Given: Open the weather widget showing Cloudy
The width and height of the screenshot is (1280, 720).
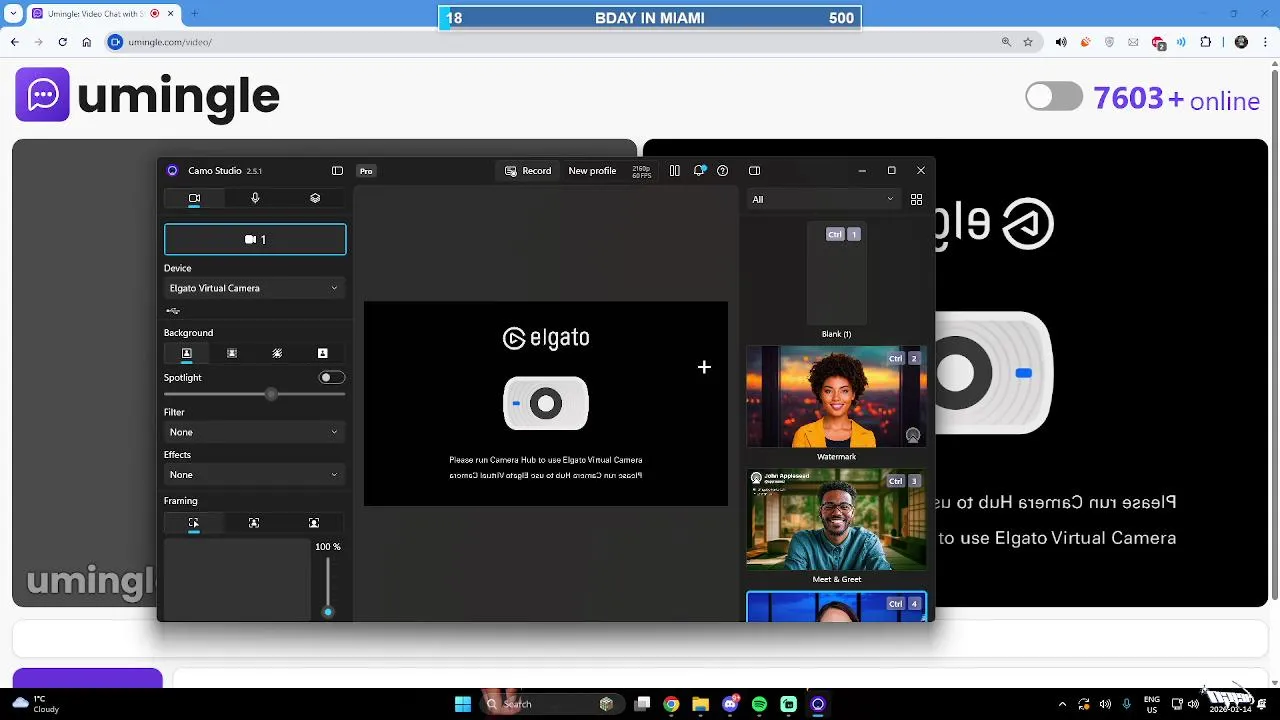Looking at the screenshot, I should [x=38, y=704].
